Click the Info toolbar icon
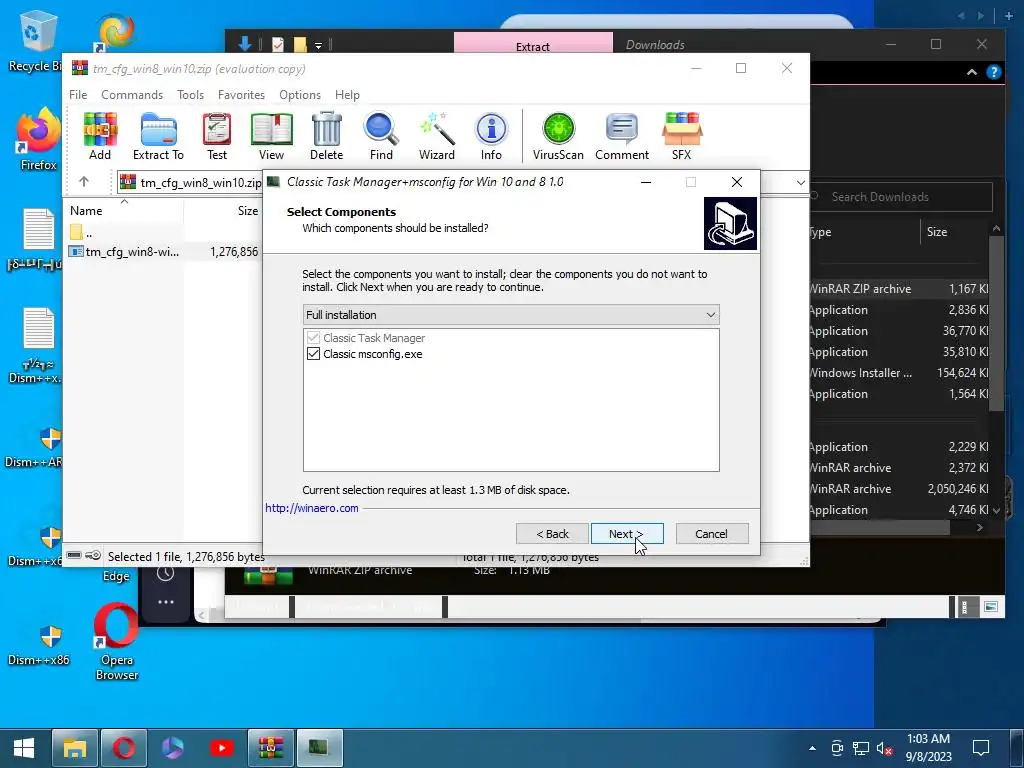This screenshot has width=1024, height=768. coord(491,136)
